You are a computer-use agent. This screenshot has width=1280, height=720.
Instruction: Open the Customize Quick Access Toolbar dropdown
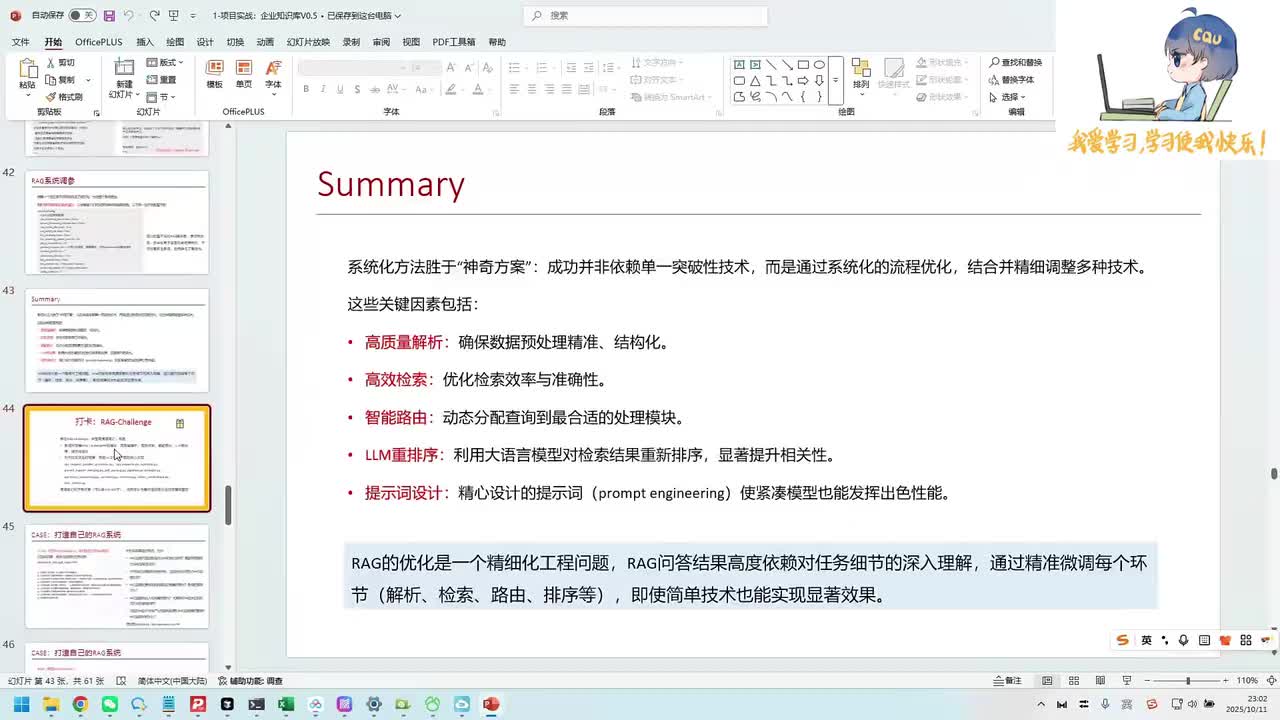coord(195,16)
